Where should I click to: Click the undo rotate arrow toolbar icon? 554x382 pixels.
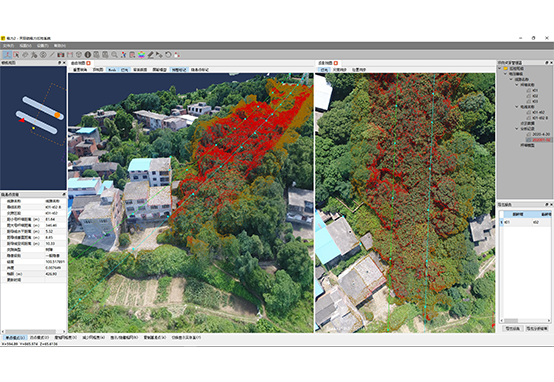(x=168, y=55)
